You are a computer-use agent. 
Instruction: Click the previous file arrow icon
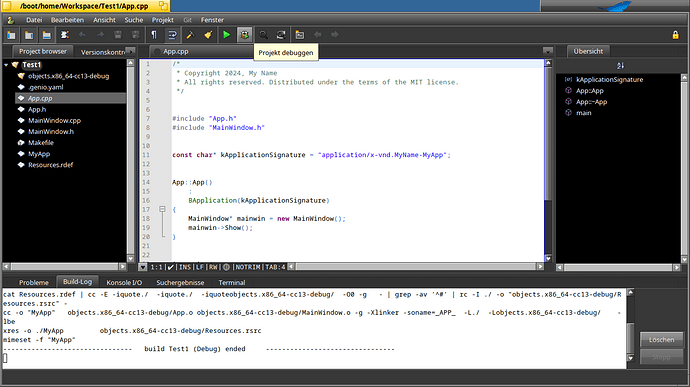317,35
